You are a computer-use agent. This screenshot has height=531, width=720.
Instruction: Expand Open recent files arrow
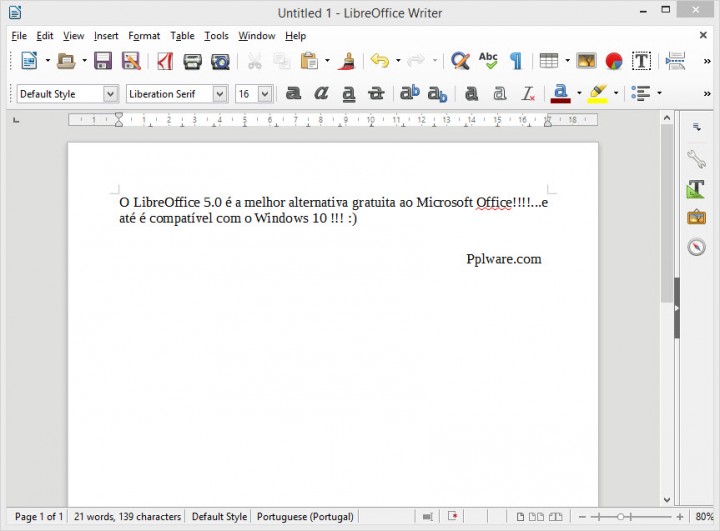(x=84, y=61)
